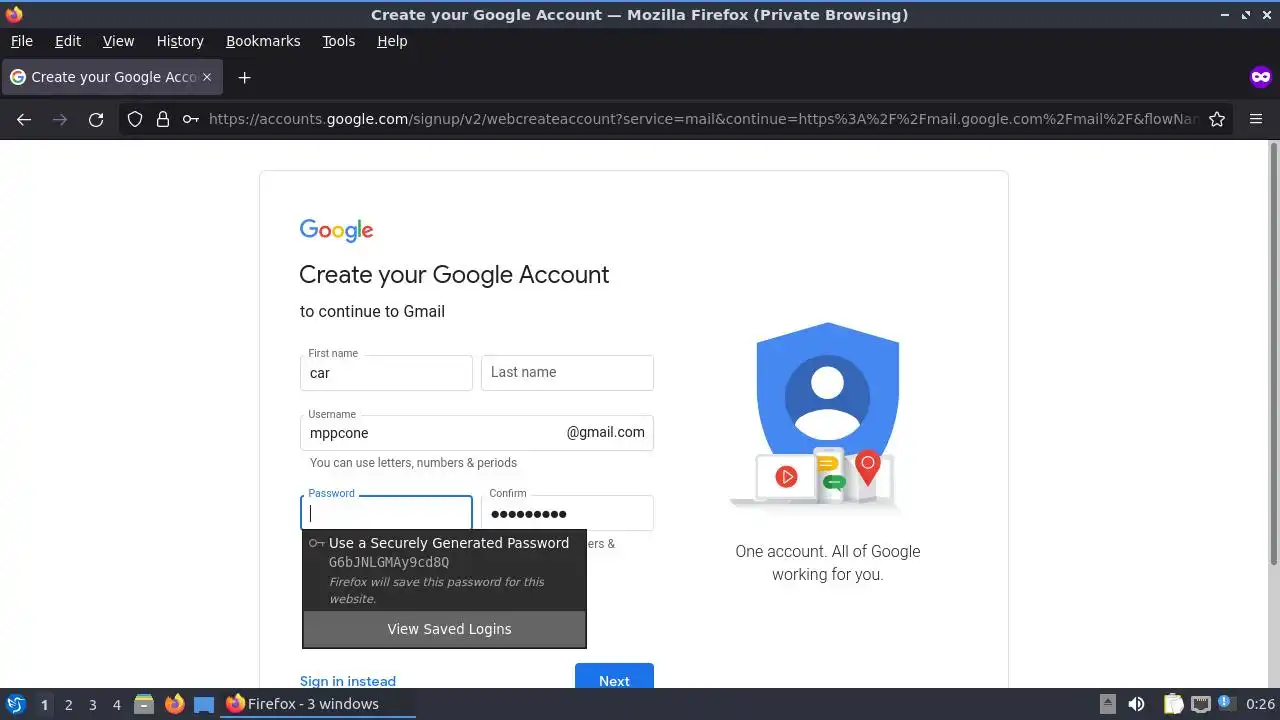Click the Confirm password field
This screenshot has height=720, width=1280.
point(567,513)
